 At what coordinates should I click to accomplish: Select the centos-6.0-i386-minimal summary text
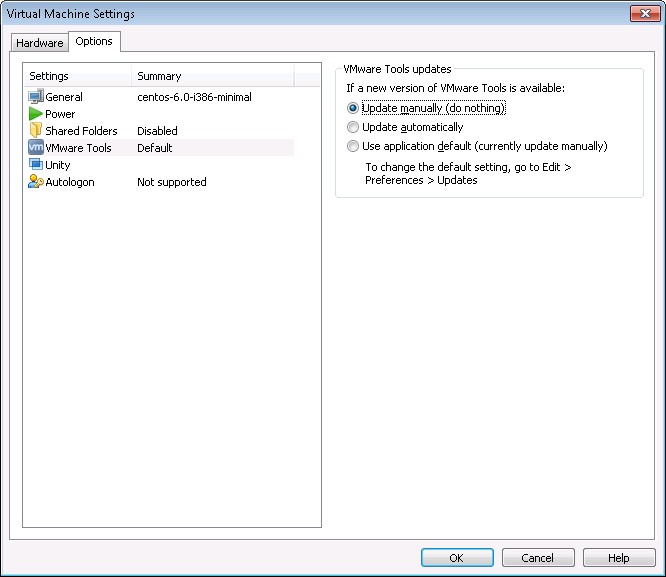[x=194, y=97]
